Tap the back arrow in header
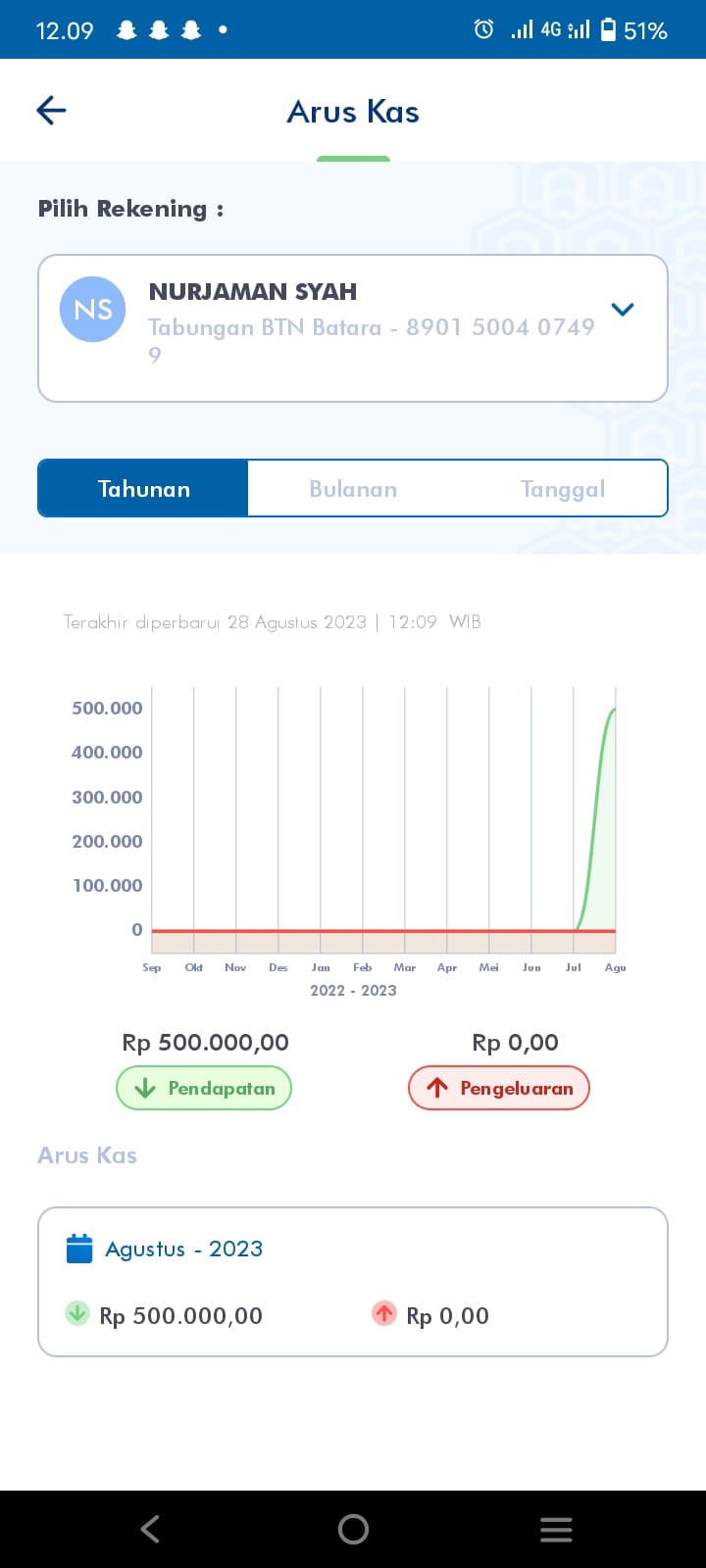 coord(51,111)
